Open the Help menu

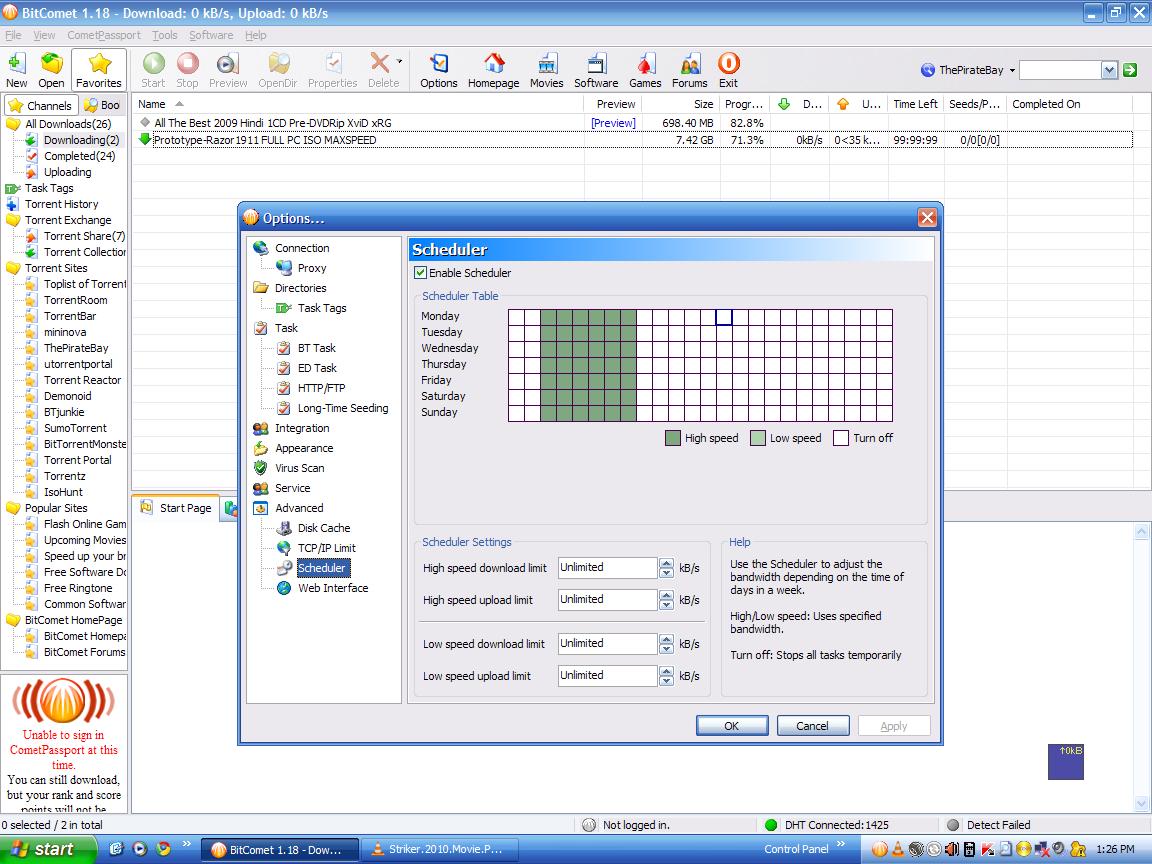point(256,35)
